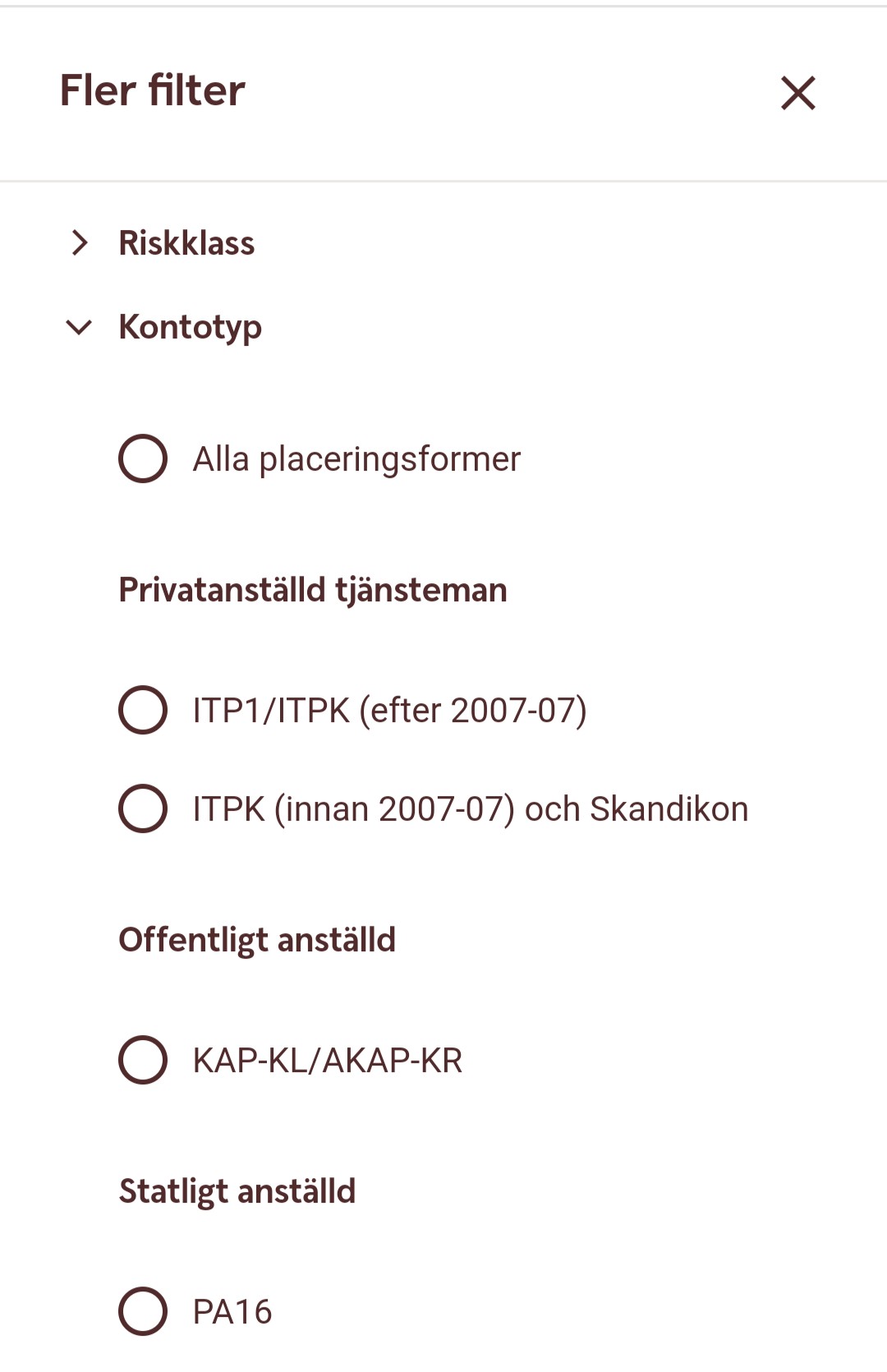This screenshot has height=1372, width=887.
Task: Close the Fler filter panel
Action: tap(797, 93)
